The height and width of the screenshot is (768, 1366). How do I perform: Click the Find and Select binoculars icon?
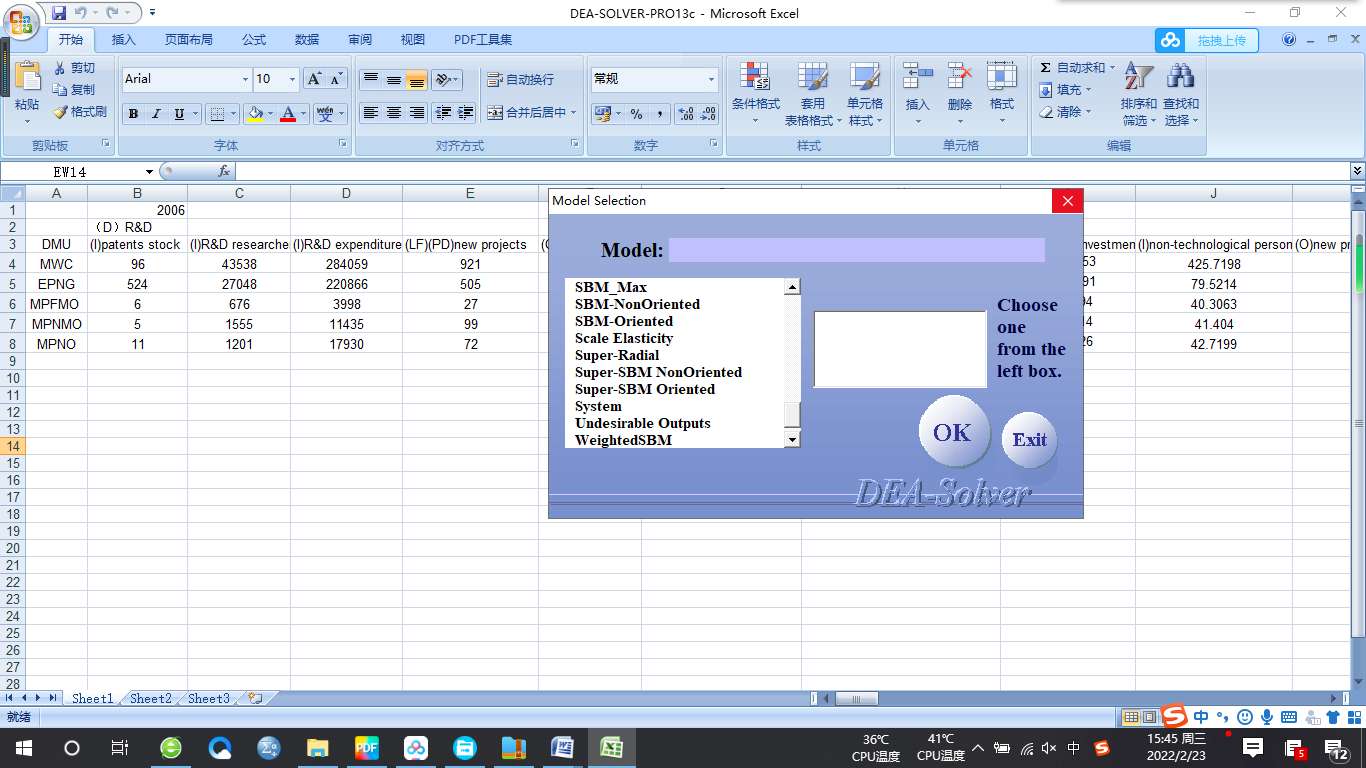click(1181, 77)
